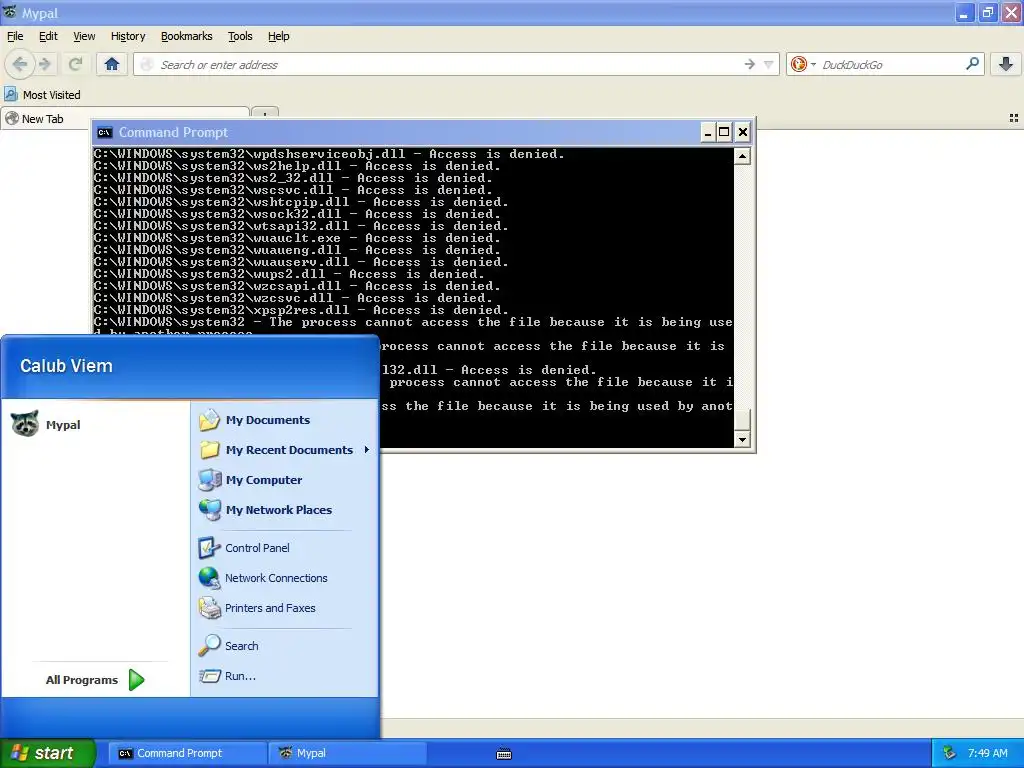
Task: Expand All Programs green arrow
Action: point(136,680)
